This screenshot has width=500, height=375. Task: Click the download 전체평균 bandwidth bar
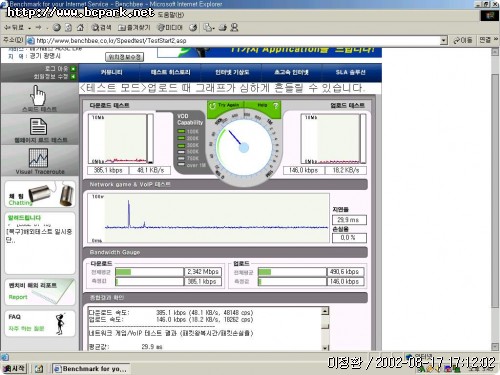[x=149, y=272]
